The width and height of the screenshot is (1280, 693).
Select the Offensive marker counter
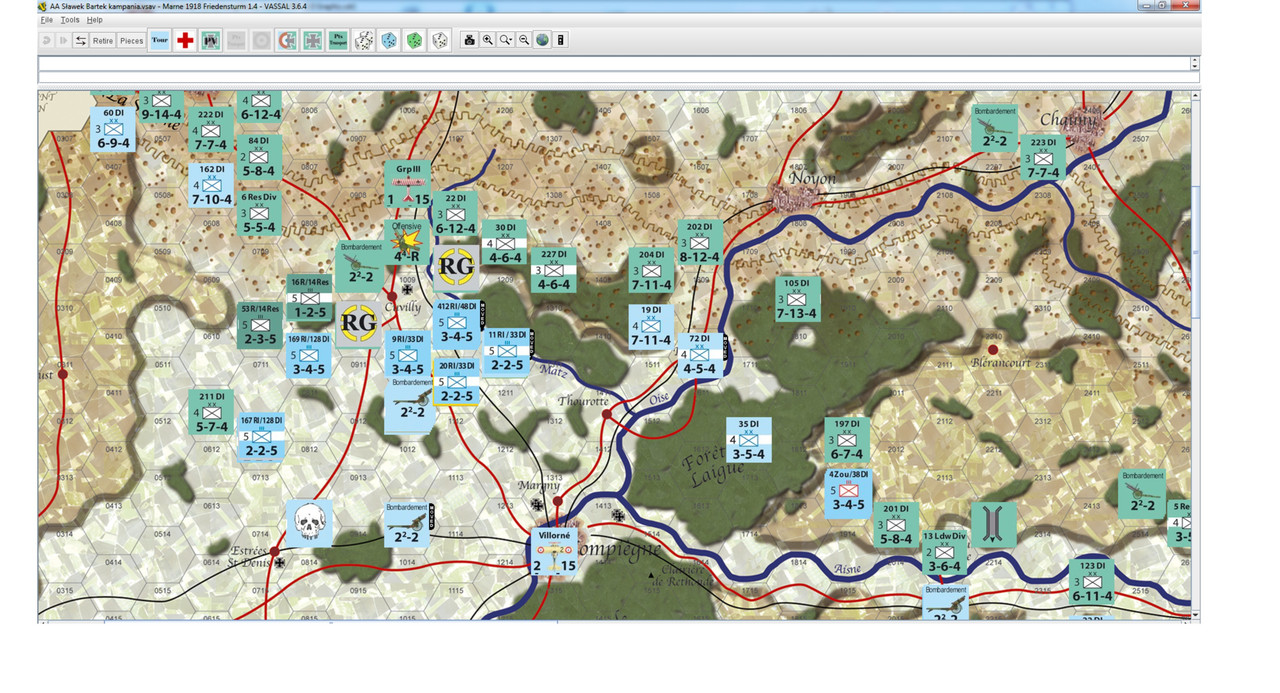[x=407, y=242]
